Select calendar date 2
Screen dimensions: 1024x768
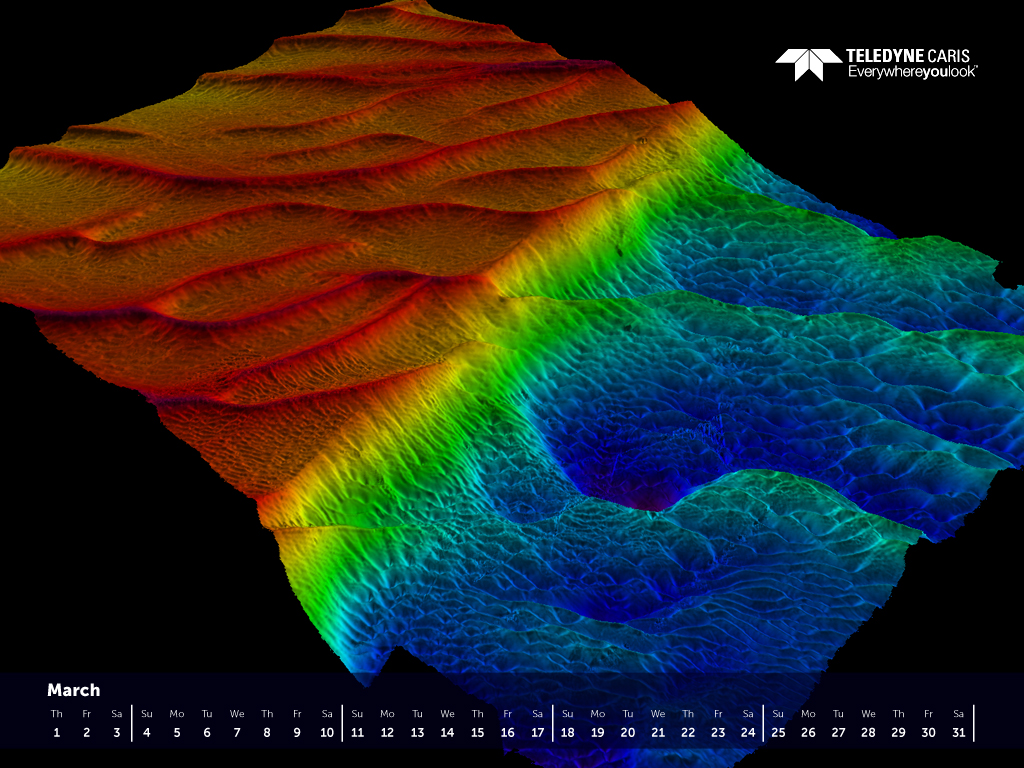(x=87, y=733)
